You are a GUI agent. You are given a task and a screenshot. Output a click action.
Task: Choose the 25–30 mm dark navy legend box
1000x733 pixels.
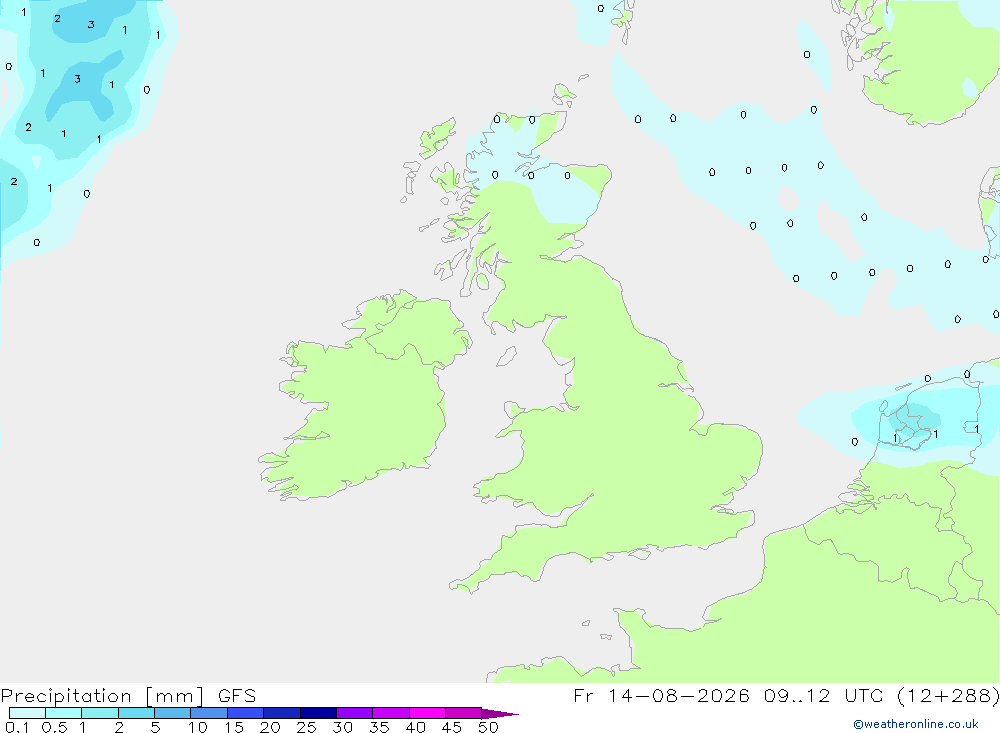(x=318, y=713)
